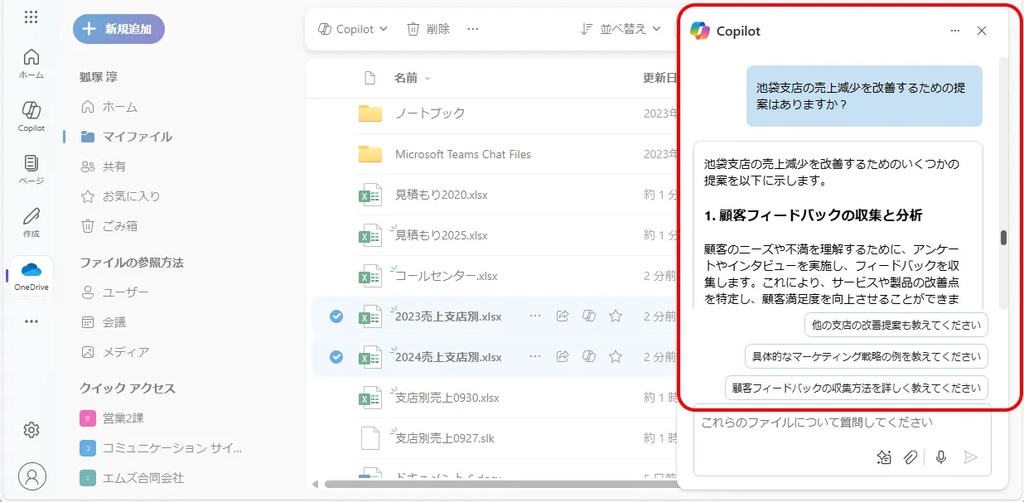This screenshot has width=1024, height=502.
Task: Open more actions for 2024売上支店別.xlsx
Action: [536, 356]
